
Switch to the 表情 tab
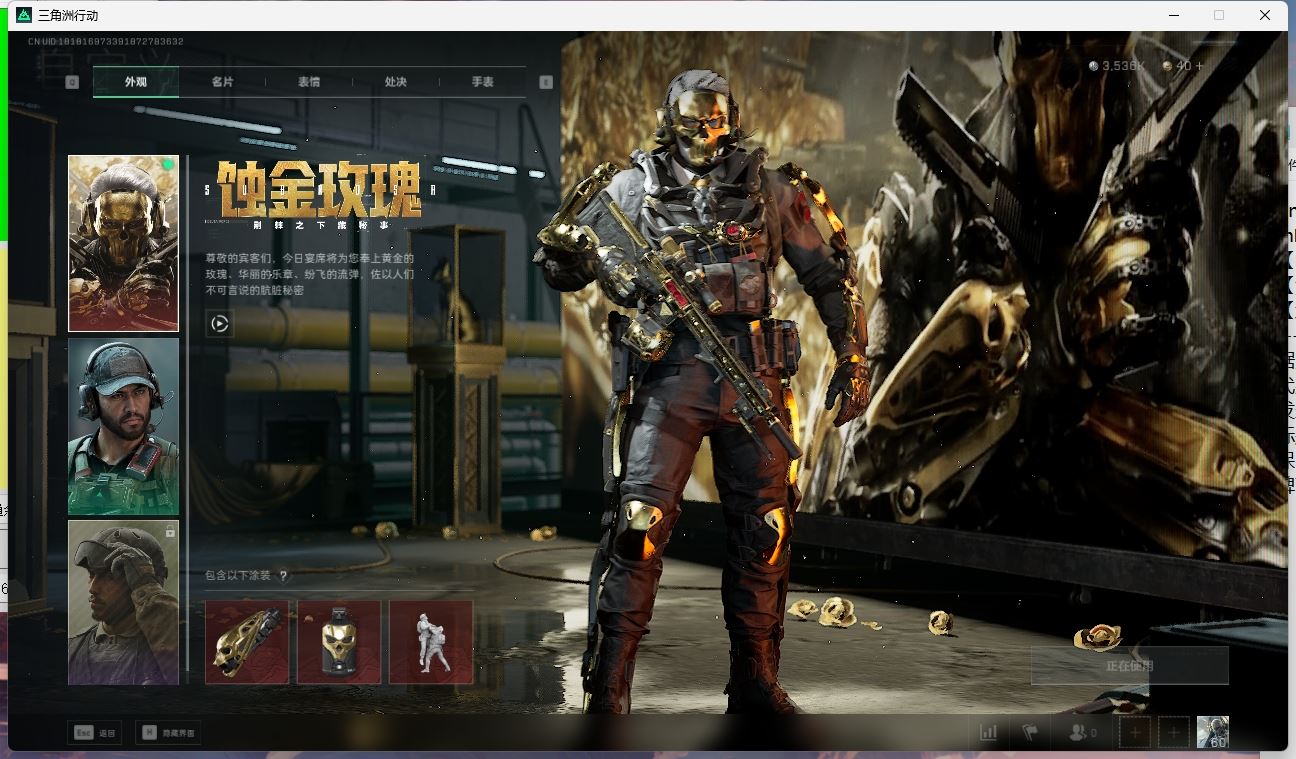[309, 82]
